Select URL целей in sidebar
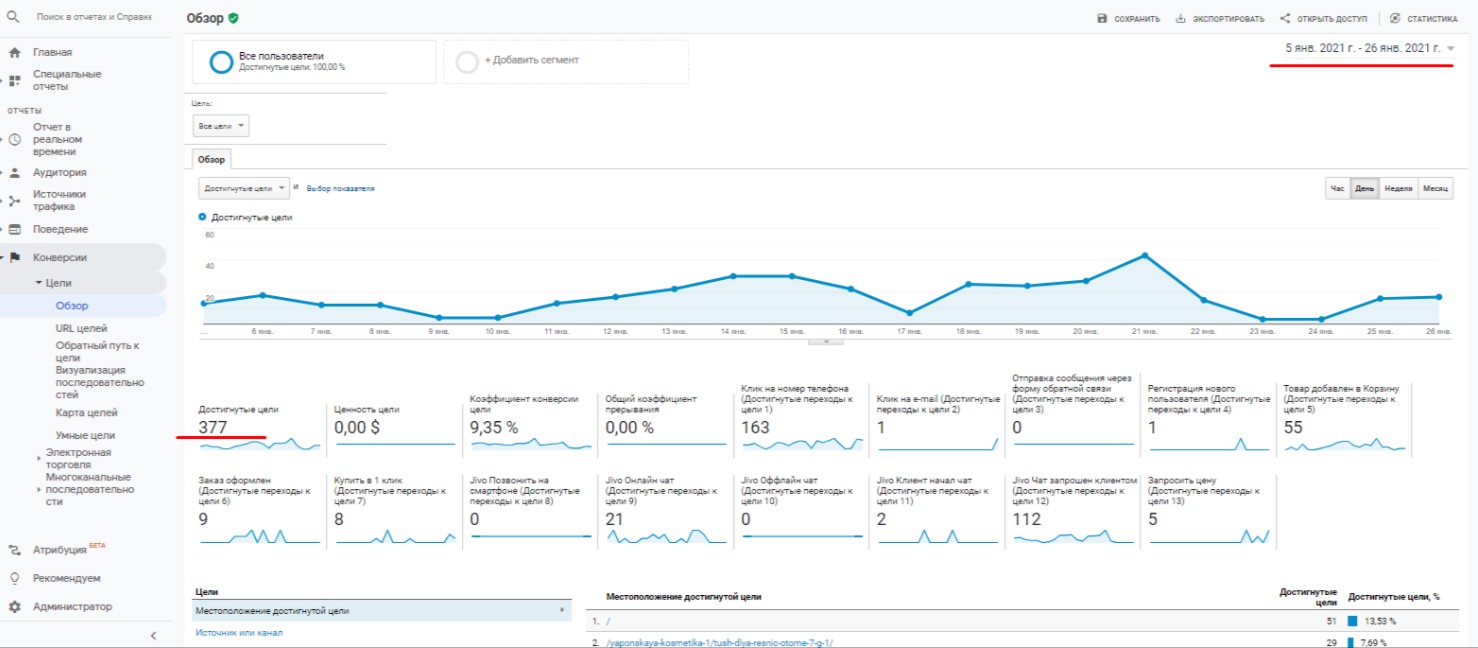Viewport: 1478px width, 648px height. pyautogui.click(x=81, y=328)
